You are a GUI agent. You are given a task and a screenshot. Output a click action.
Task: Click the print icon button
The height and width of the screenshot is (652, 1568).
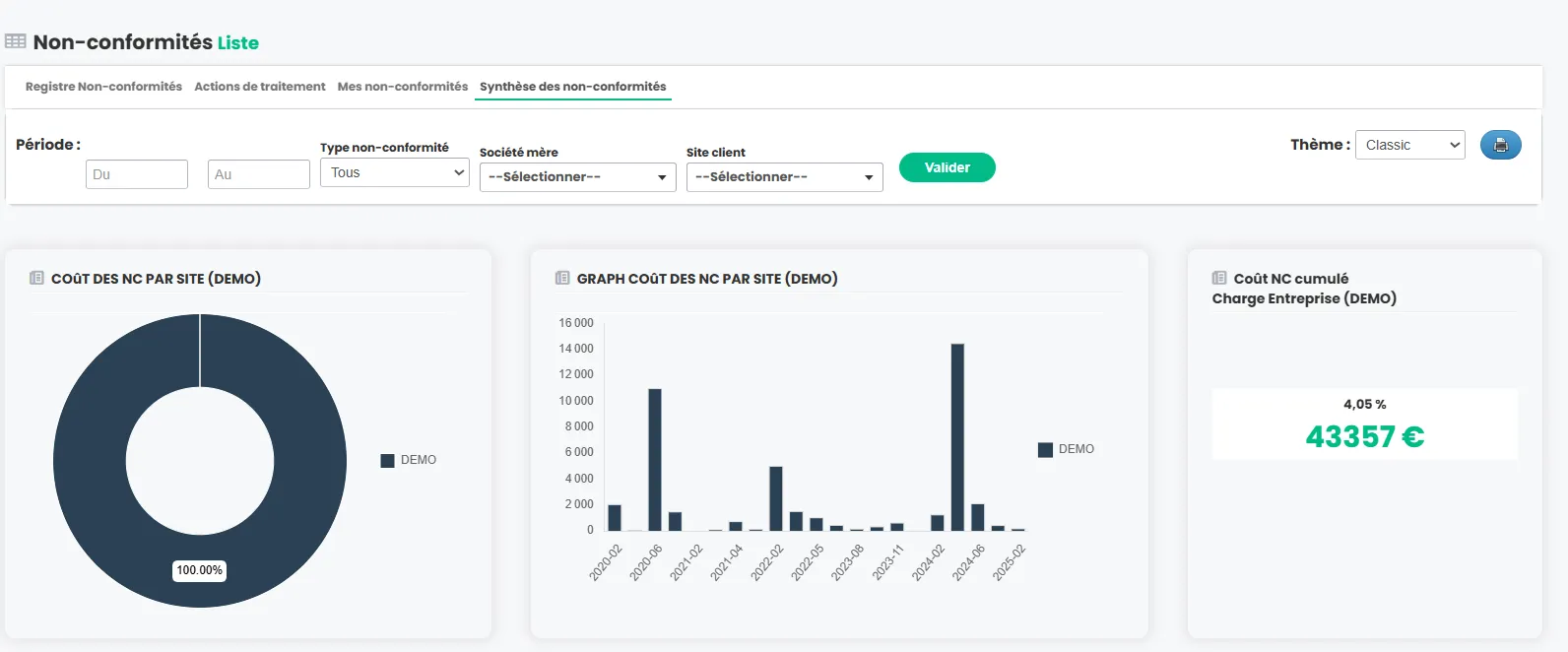click(1500, 145)
